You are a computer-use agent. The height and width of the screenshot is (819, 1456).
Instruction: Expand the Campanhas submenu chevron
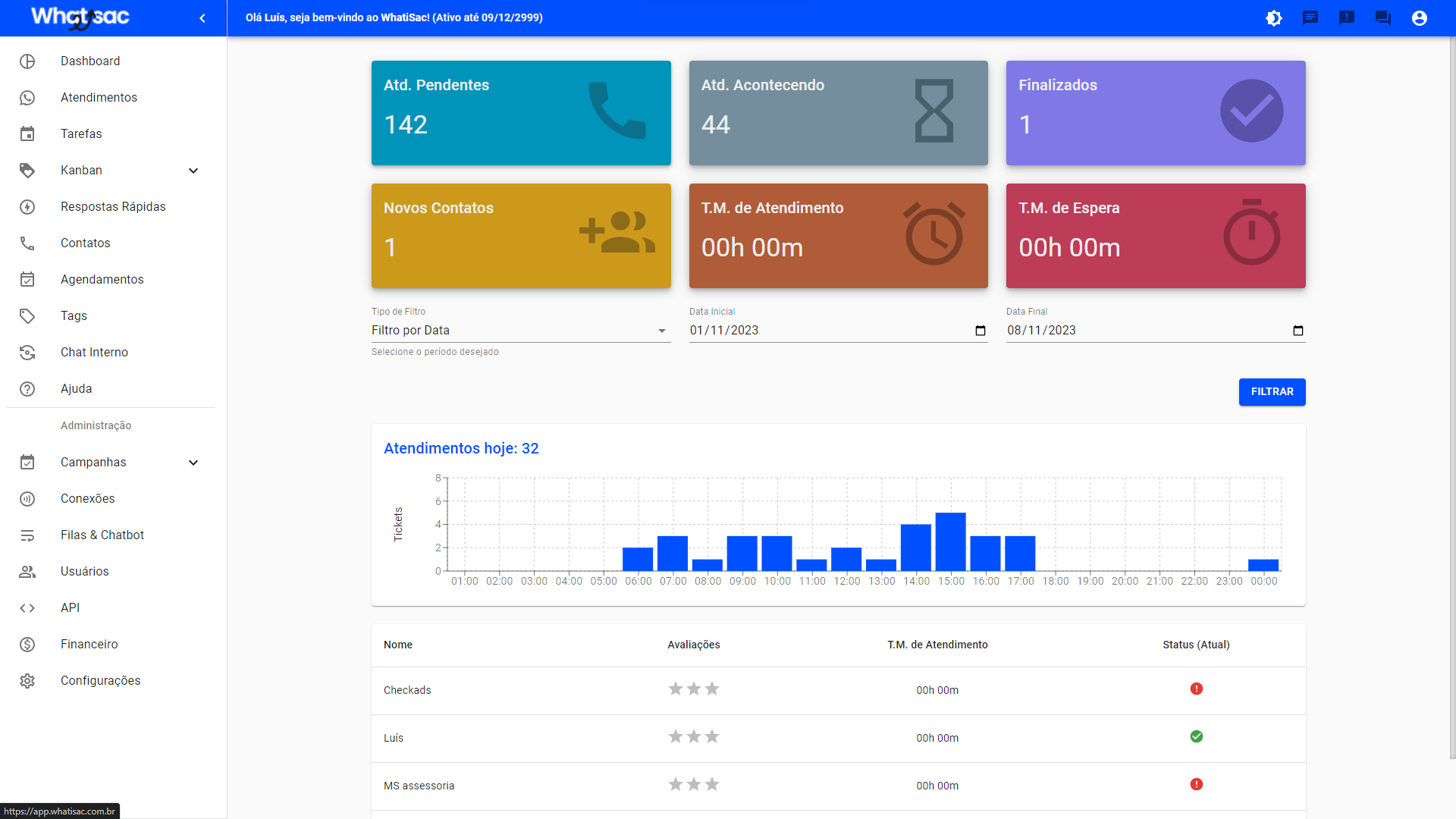pyautogui.click(x=193, y=463)
